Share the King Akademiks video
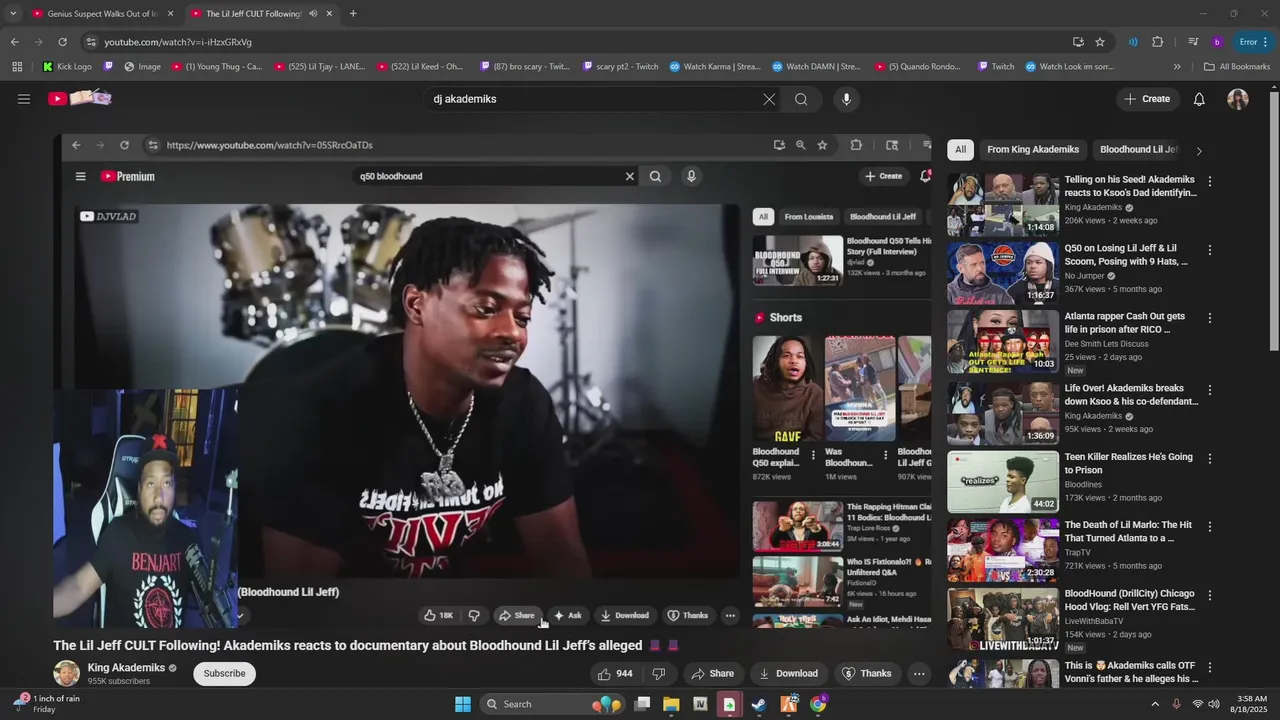 click(x=713, y=674)
